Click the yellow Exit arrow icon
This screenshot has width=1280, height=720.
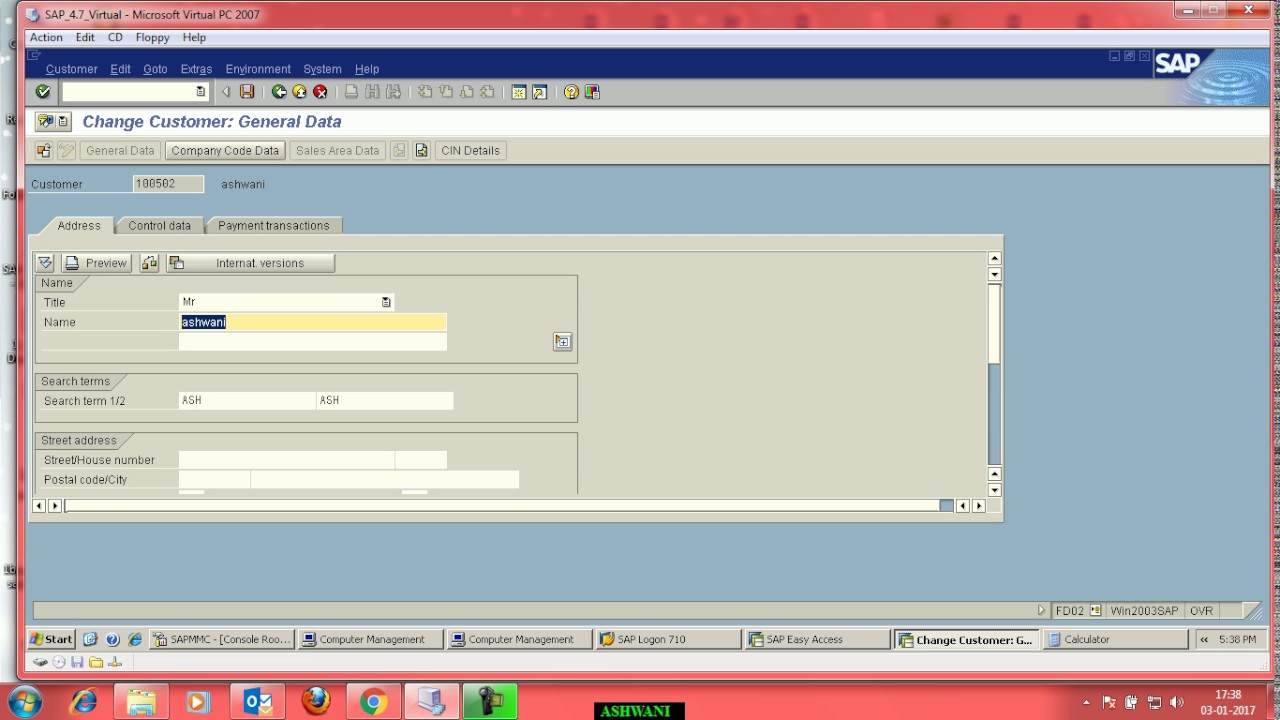299,92
